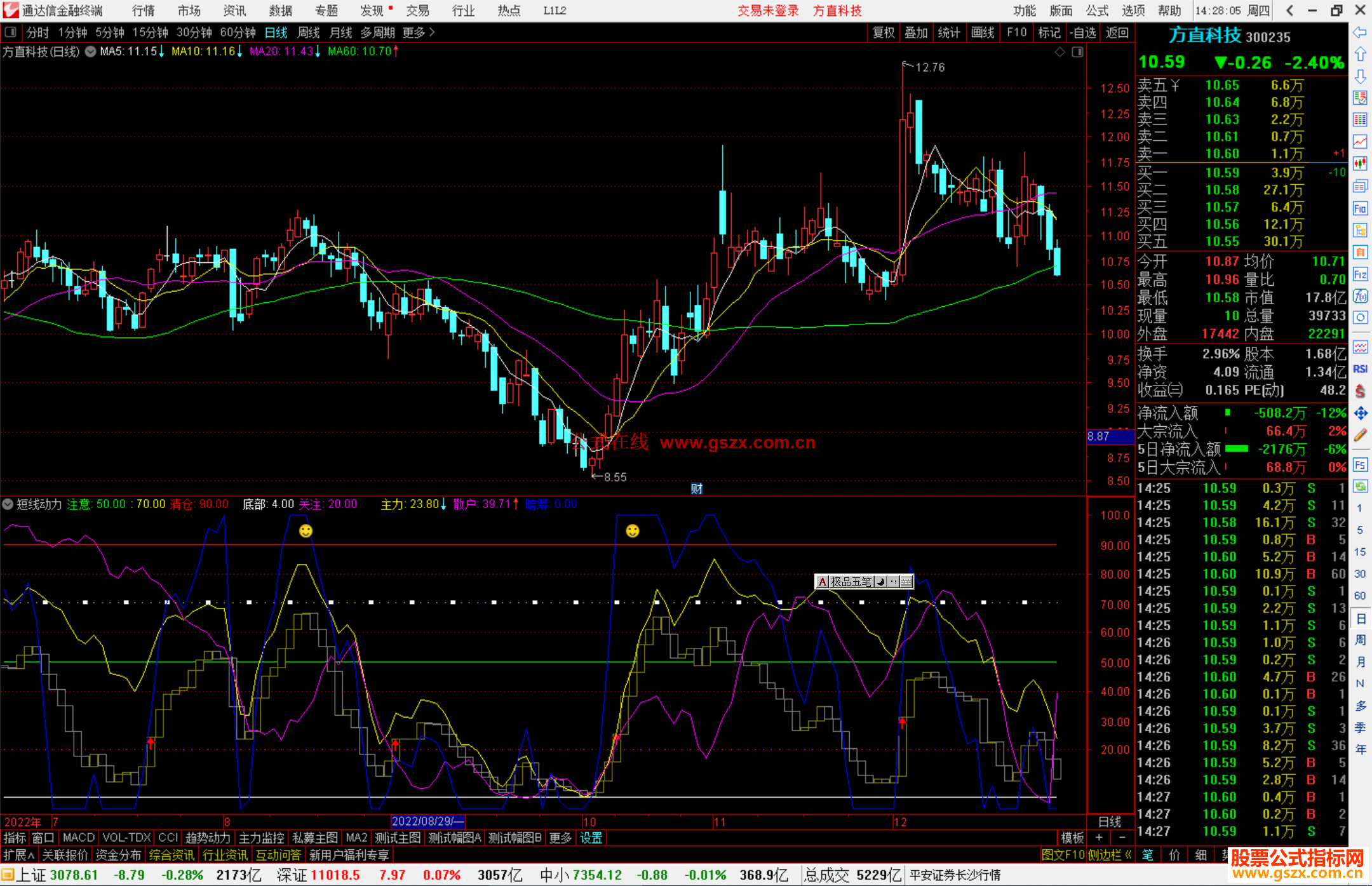Click the red line-chart trend sidebar icon
1372x886 pixels.
click(1360, 141)
